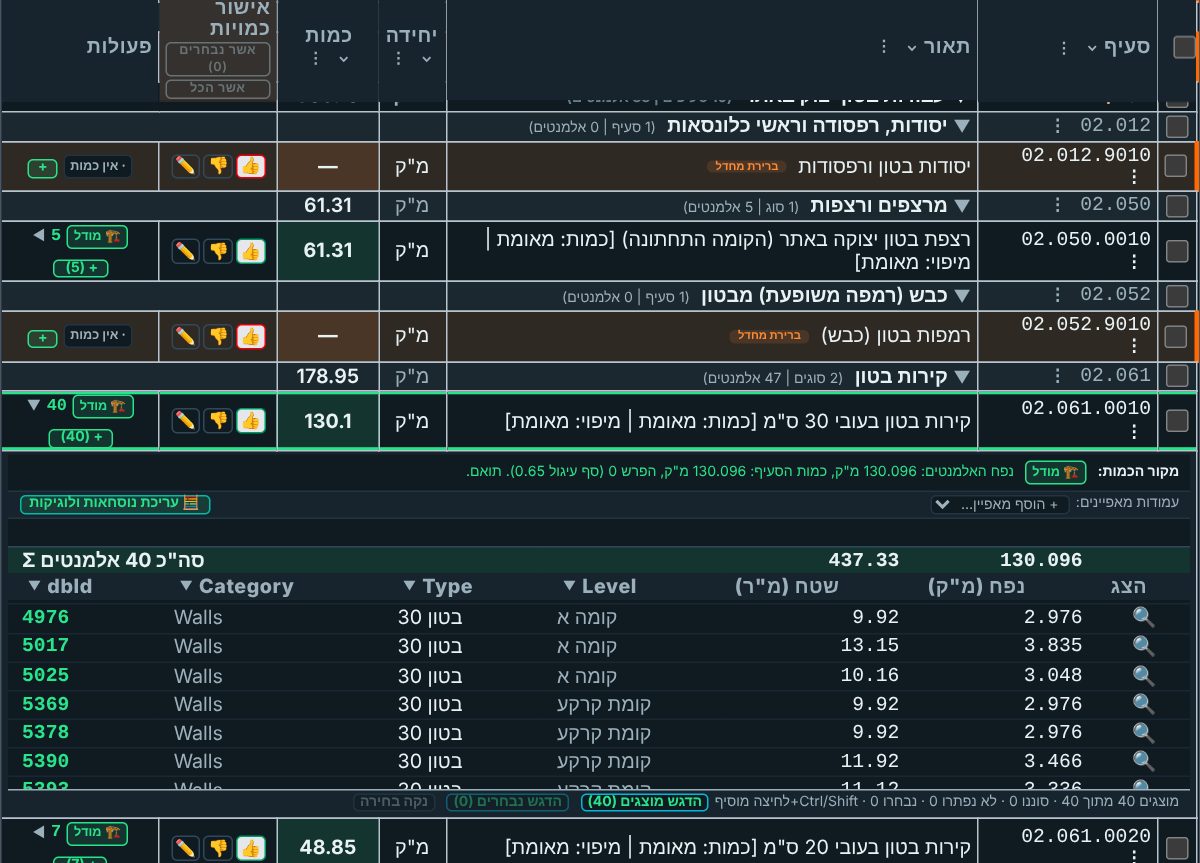Select row 02.050.0010 with its checkbox
1200x863 pixels.
tap(1176, 251)
